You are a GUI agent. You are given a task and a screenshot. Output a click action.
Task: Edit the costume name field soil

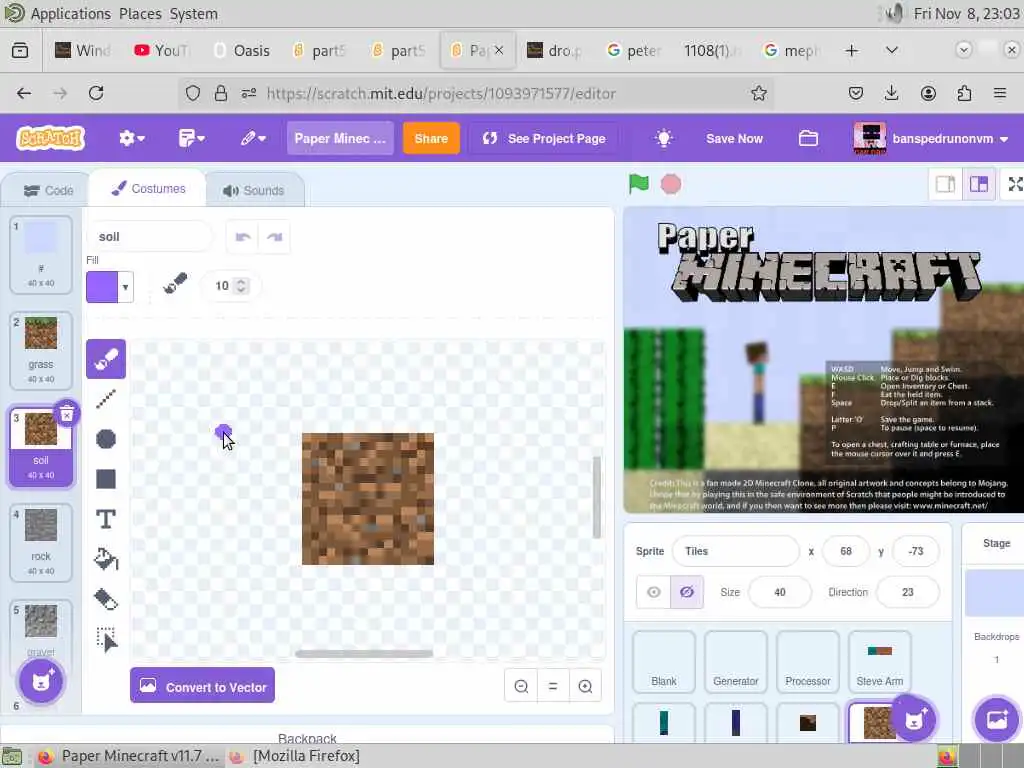(x=150, y=237)
